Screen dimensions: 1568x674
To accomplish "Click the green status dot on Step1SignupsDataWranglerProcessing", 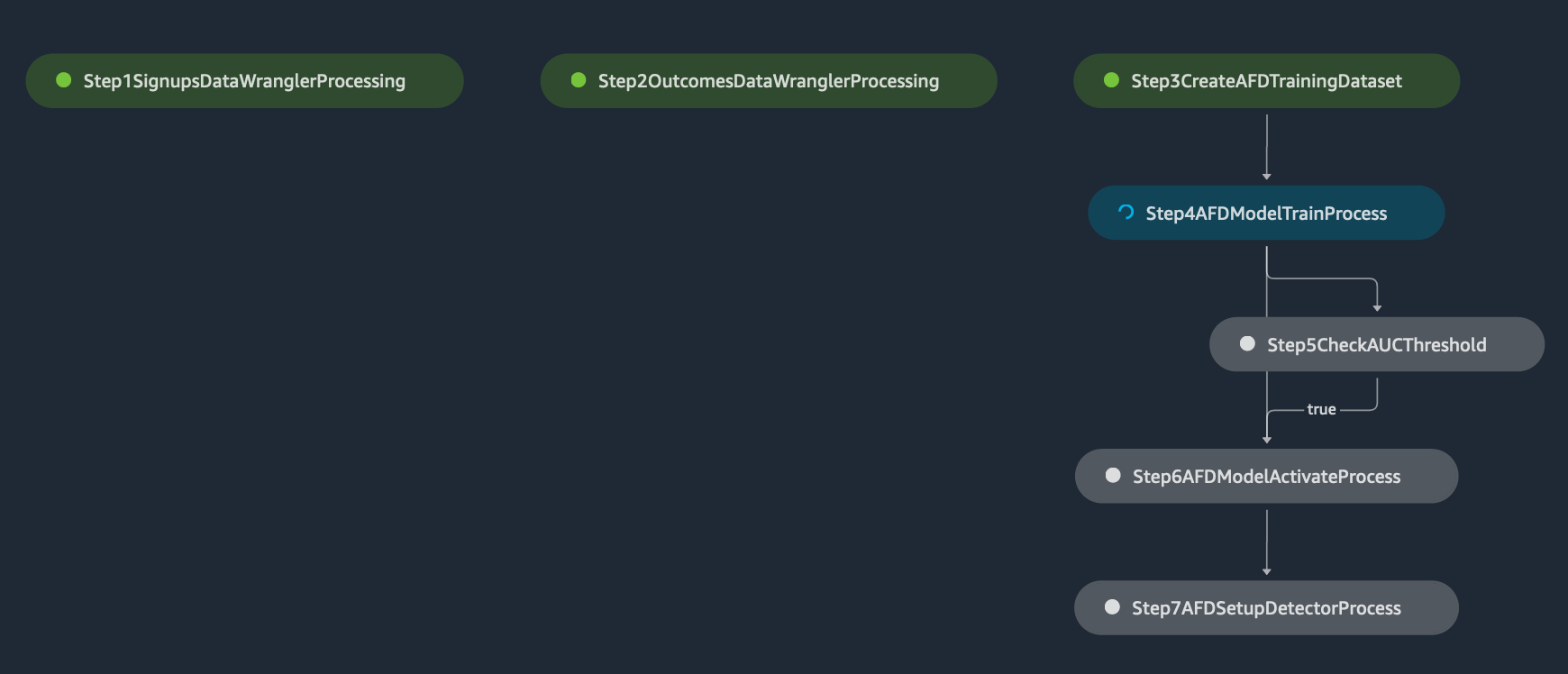I will click(64, 80).
